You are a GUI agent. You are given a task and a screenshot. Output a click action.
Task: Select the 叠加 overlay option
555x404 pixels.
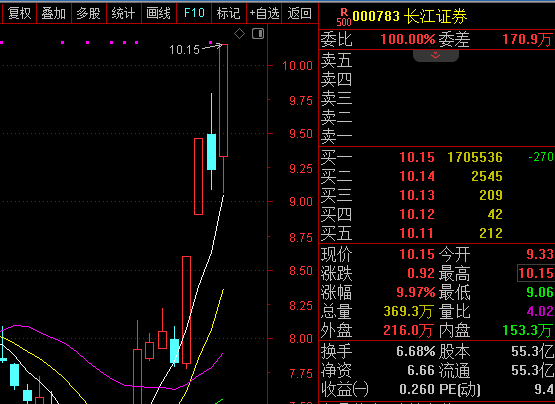(x=54, y=13)
